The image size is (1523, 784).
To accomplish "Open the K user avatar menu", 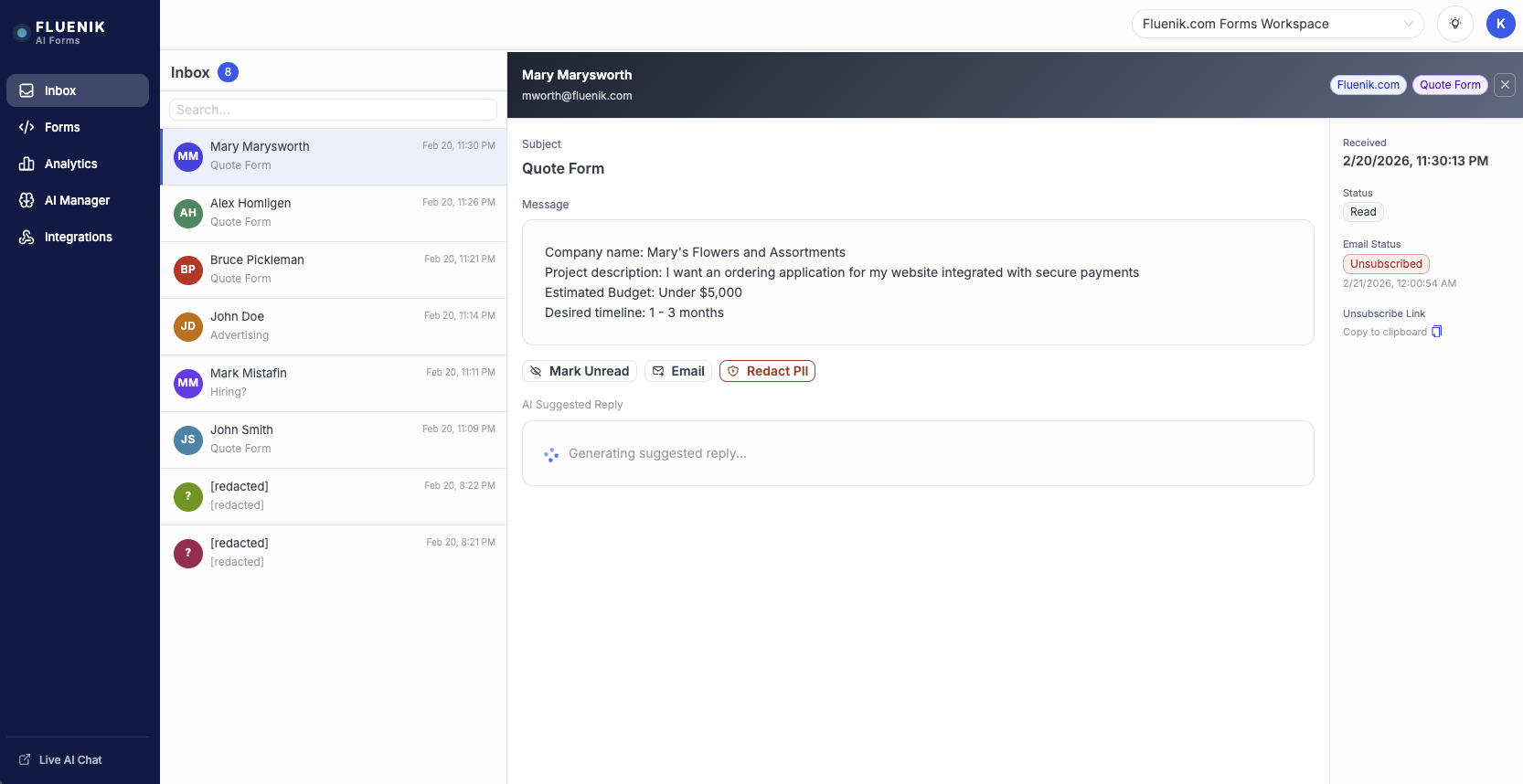I will 1500,24.
